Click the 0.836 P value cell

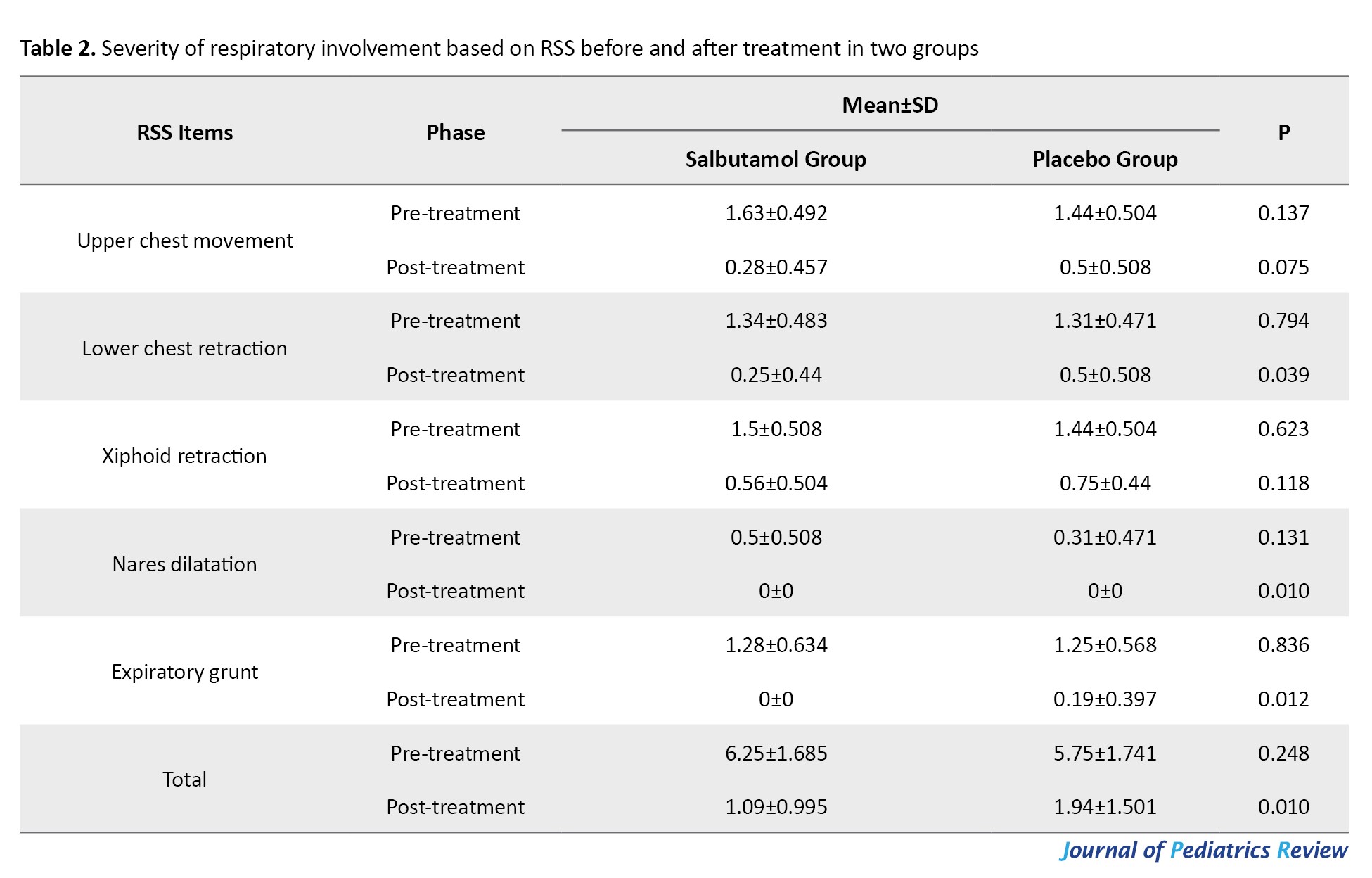[1283, 644]
